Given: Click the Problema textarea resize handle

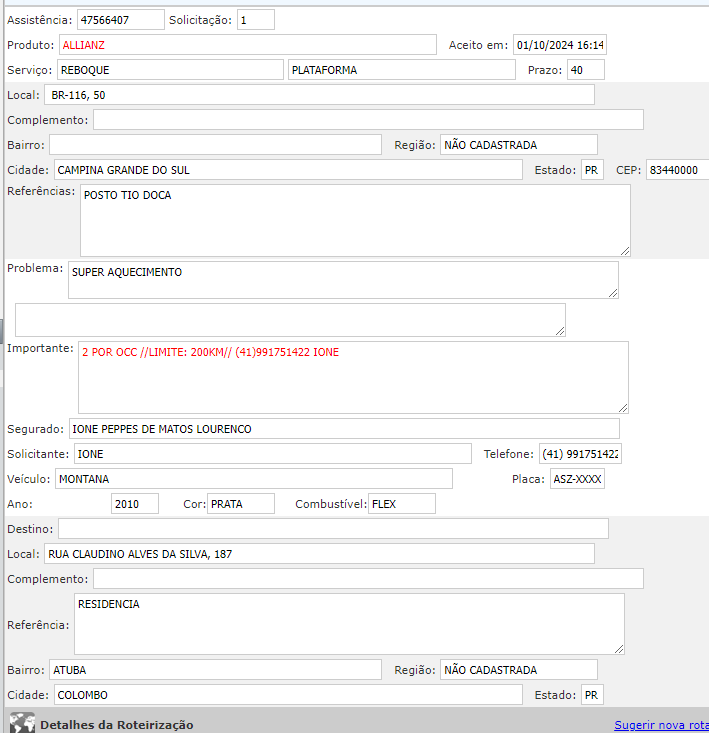Looking at the screenshot, I should (x=613, y=293).
